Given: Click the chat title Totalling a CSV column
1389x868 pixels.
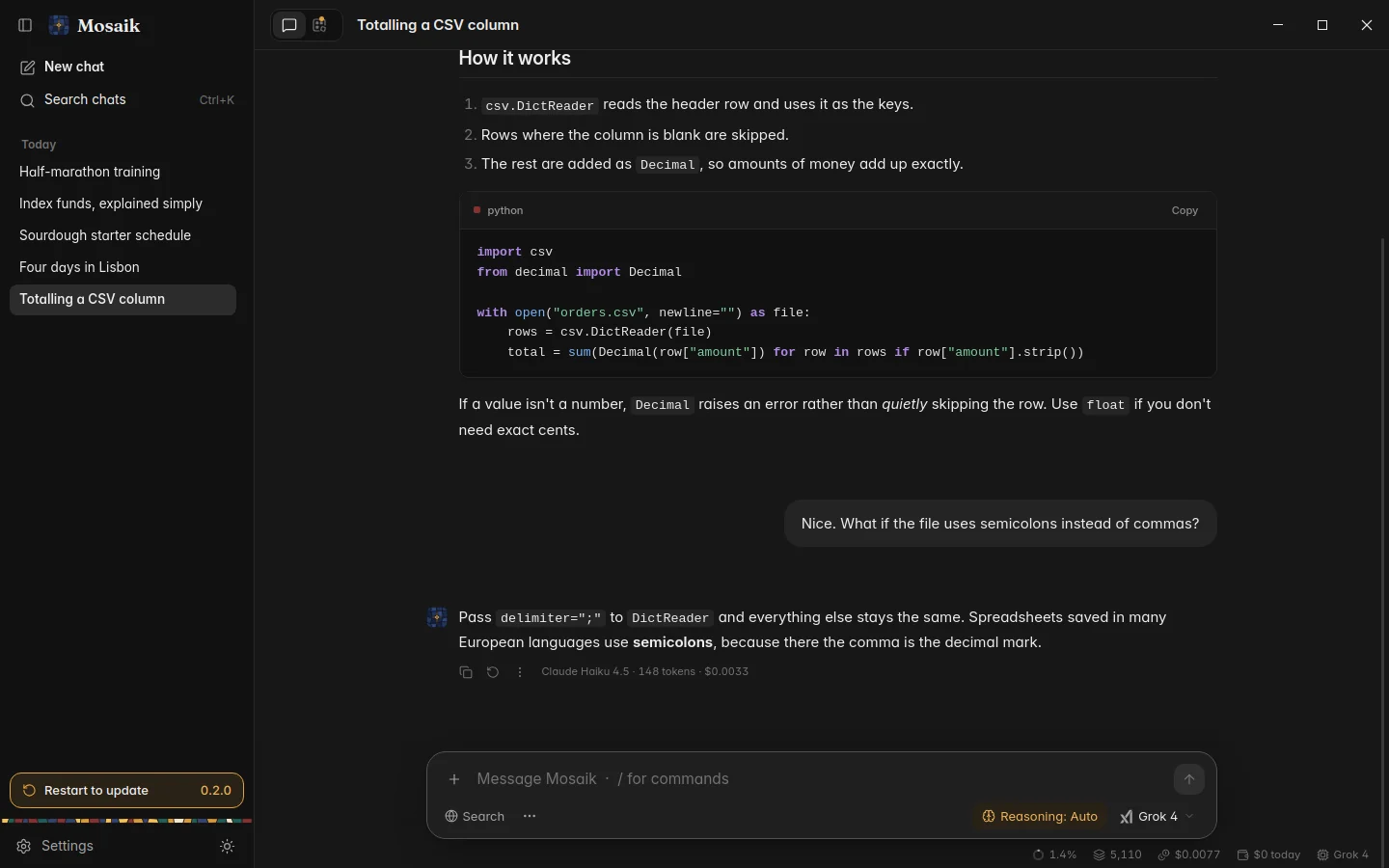Looking at the screenshot, I should (438, 25).
